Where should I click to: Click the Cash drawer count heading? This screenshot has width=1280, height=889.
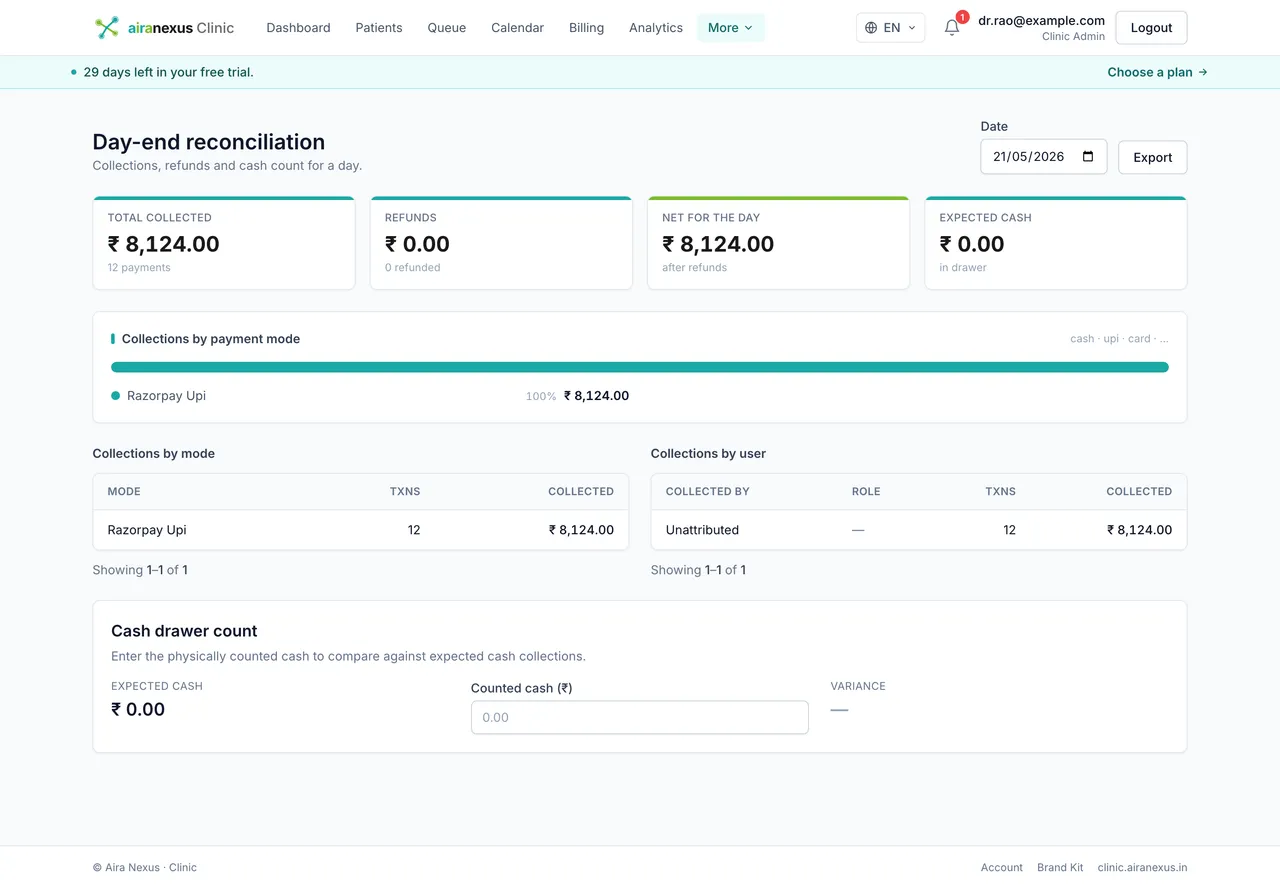pyautogui.click(x=184, y=631)
